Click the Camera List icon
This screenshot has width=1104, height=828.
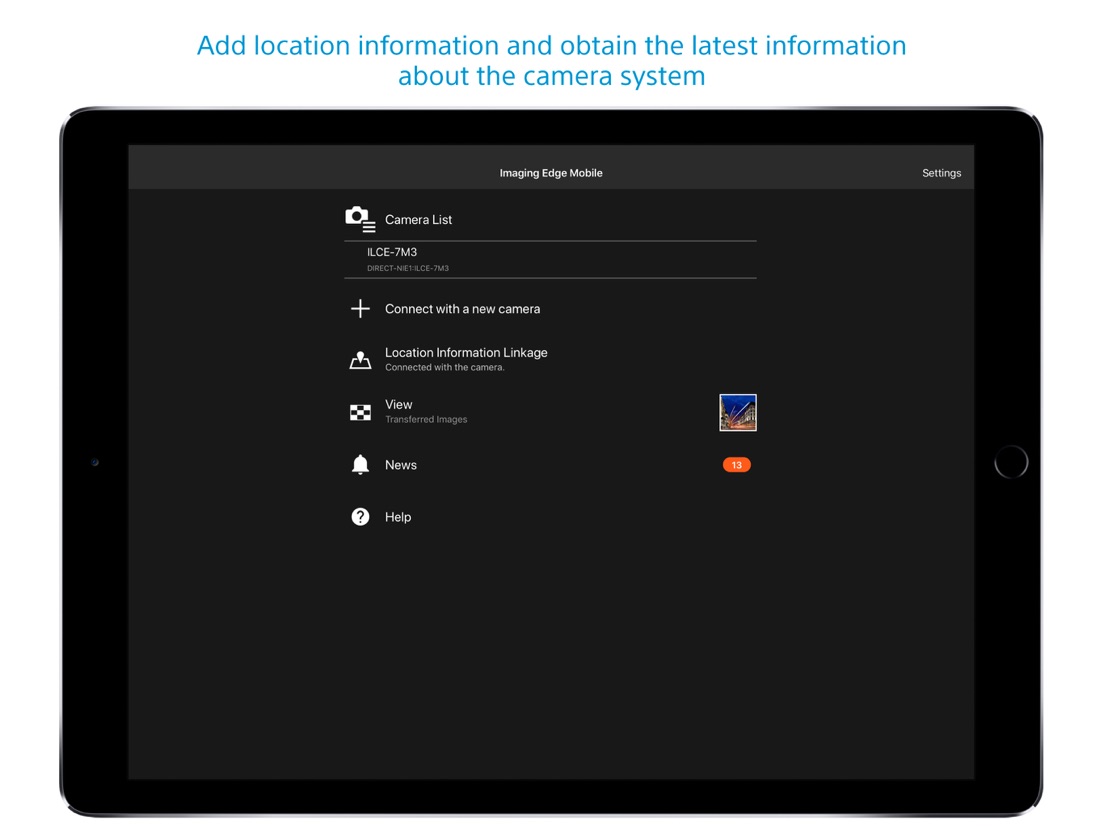[360, 220]
